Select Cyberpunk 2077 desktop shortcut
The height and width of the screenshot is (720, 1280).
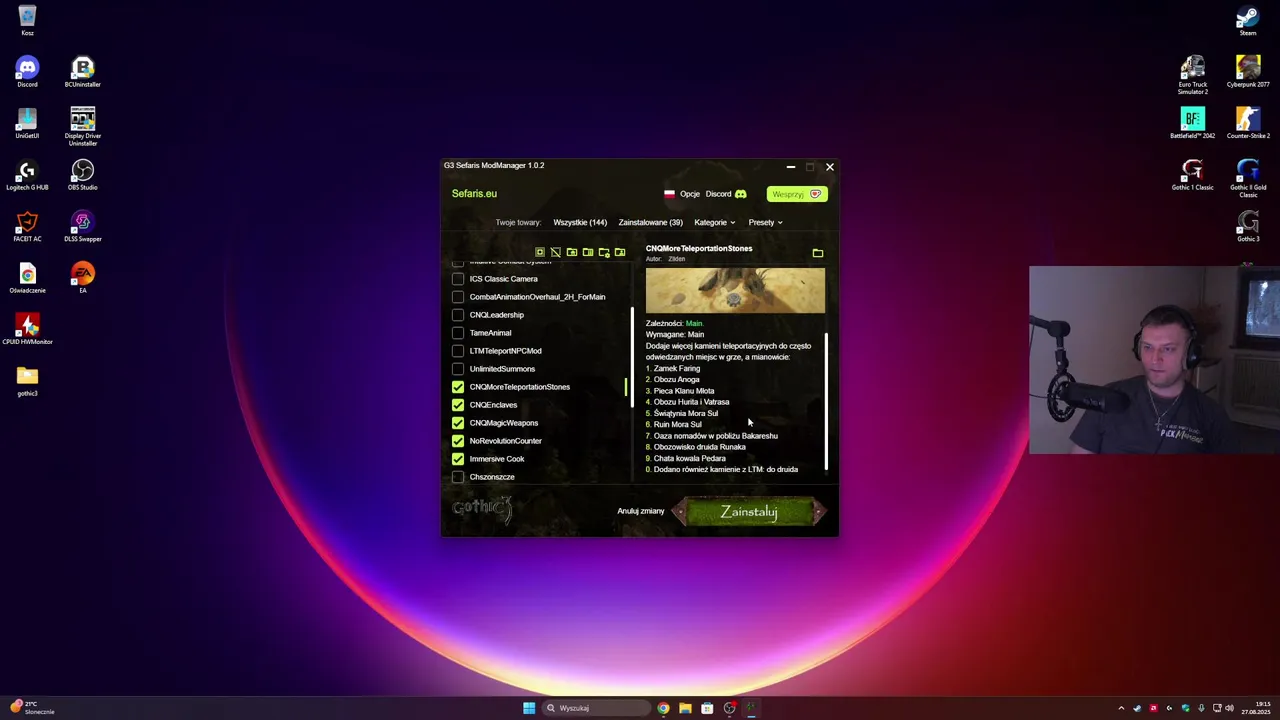point(1248,72)
